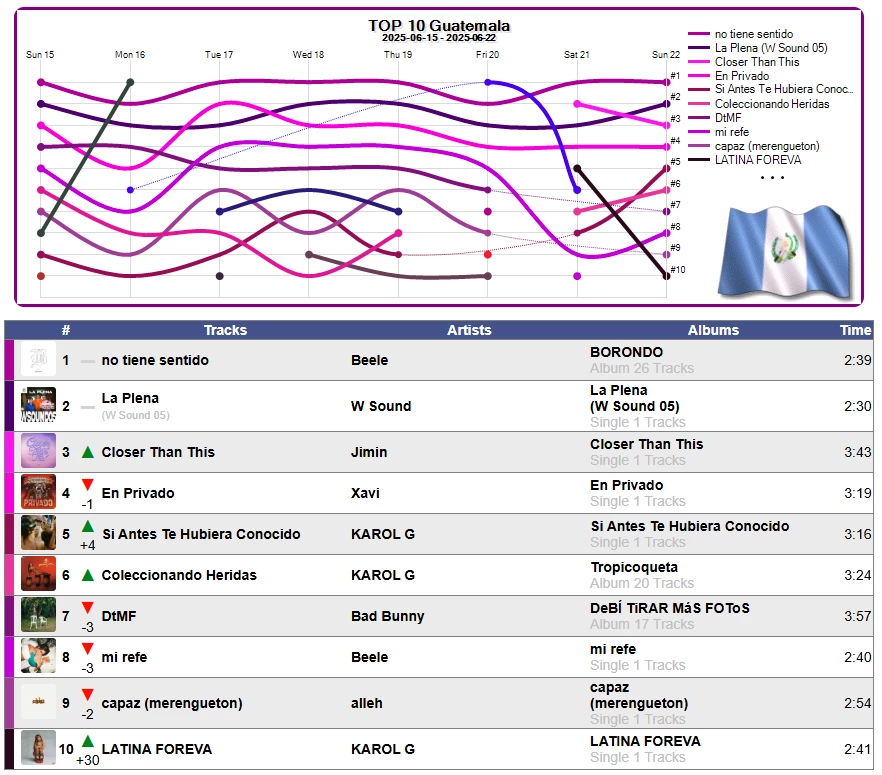Click the Jimin artist name

(369, 452)
